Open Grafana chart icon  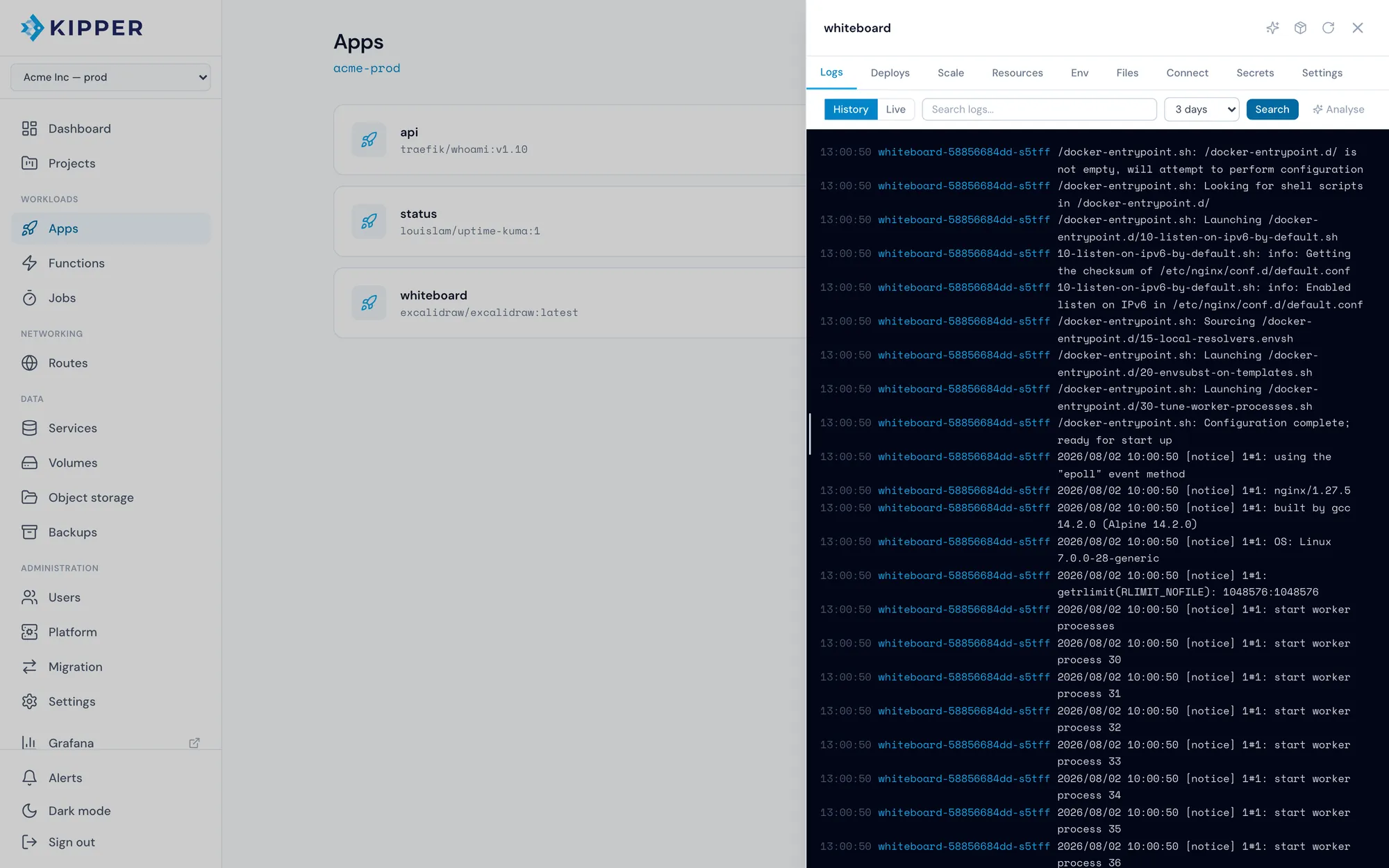29,742
